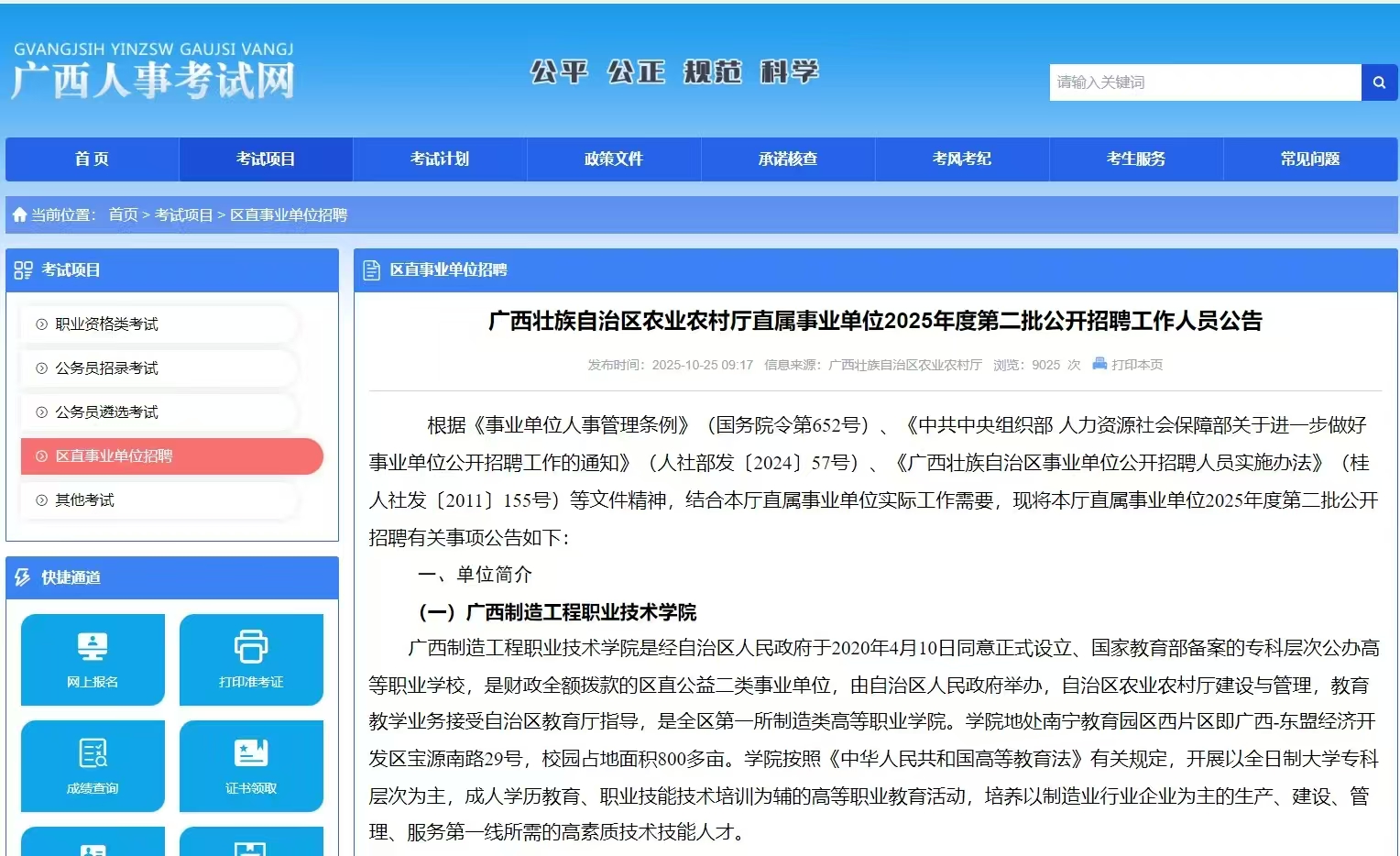Click the lightning icon on 快捷通道 panel
This screenshot has width=1400, height=856.
click(x=22, y=576)
